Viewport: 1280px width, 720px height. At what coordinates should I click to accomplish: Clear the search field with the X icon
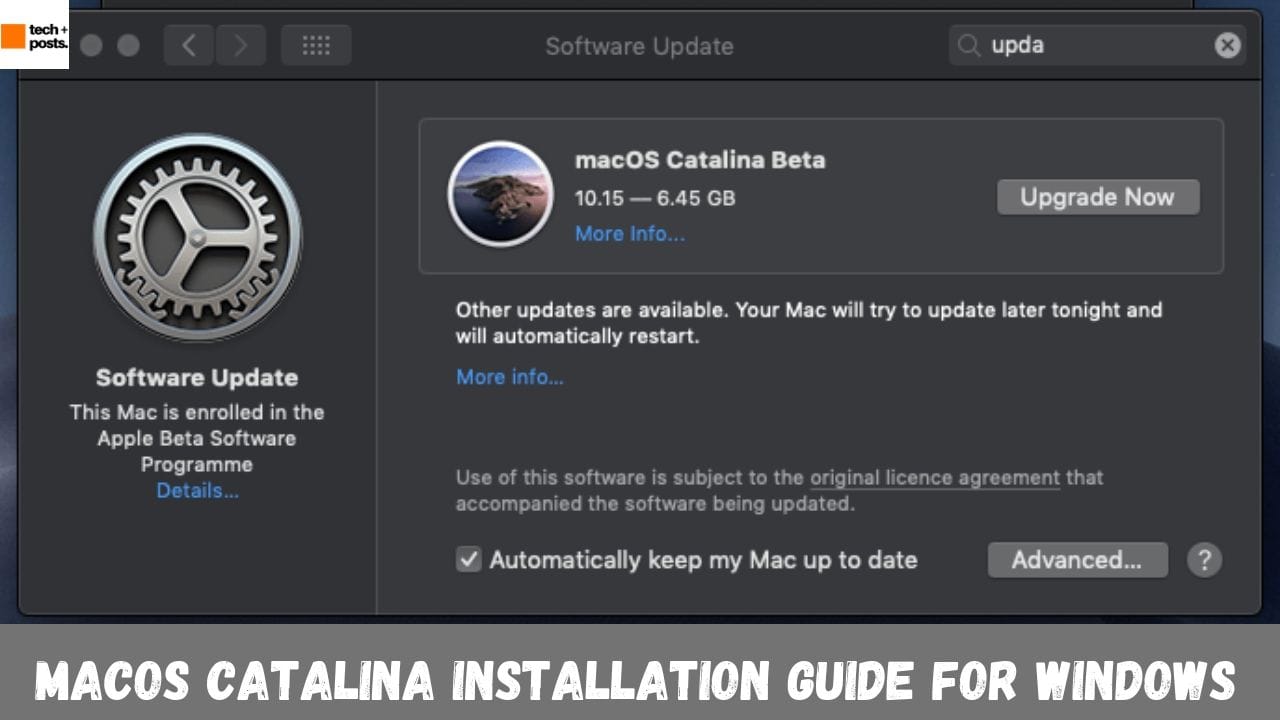pyautogui.click(x=1228, y=45)
